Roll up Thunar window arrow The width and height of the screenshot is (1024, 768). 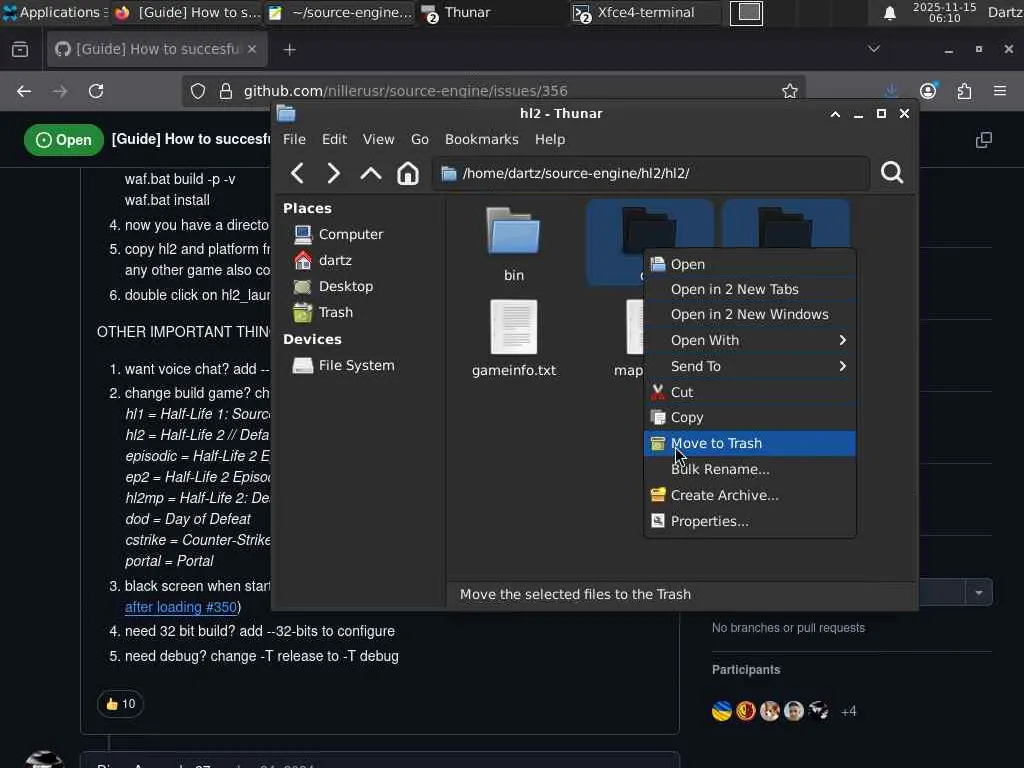click(835, 114)
